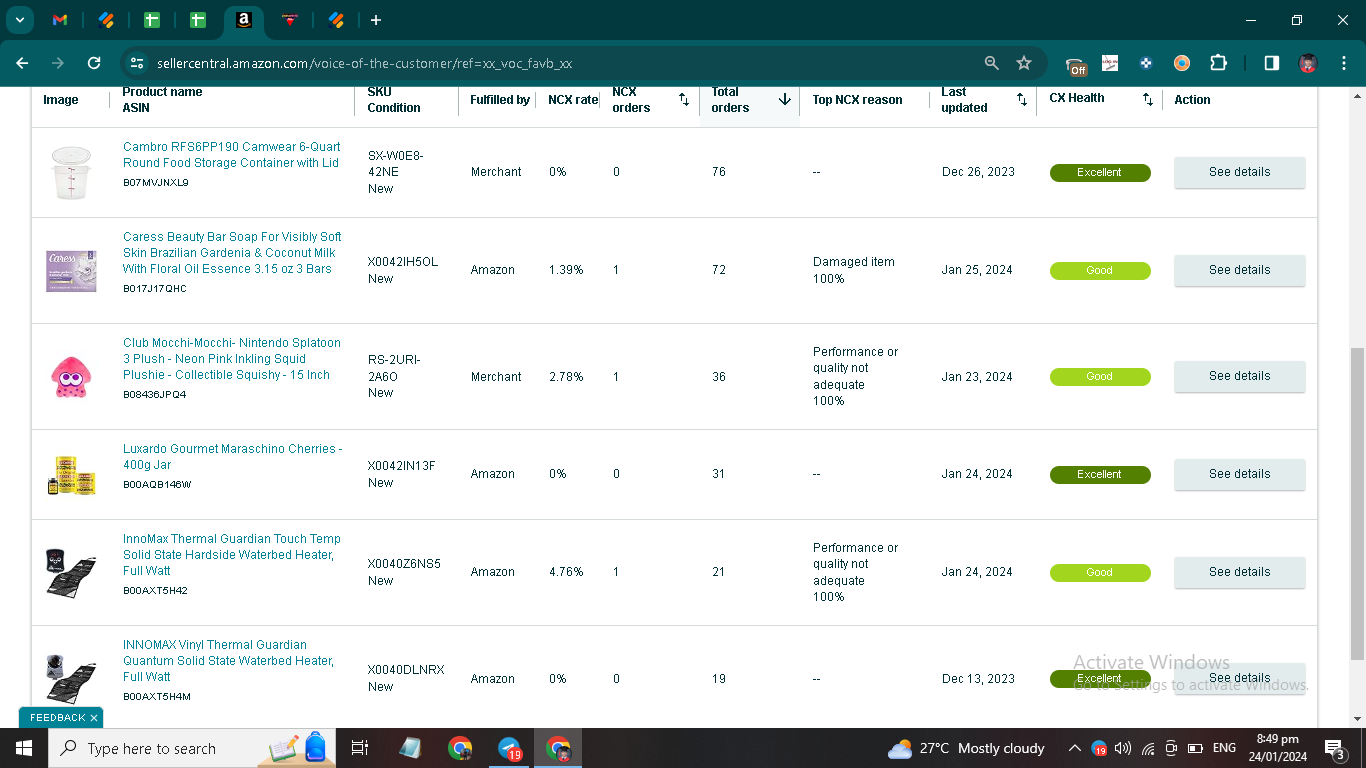
Task: Open Caress Beauty Bar Soap product link
Action: 232,253
